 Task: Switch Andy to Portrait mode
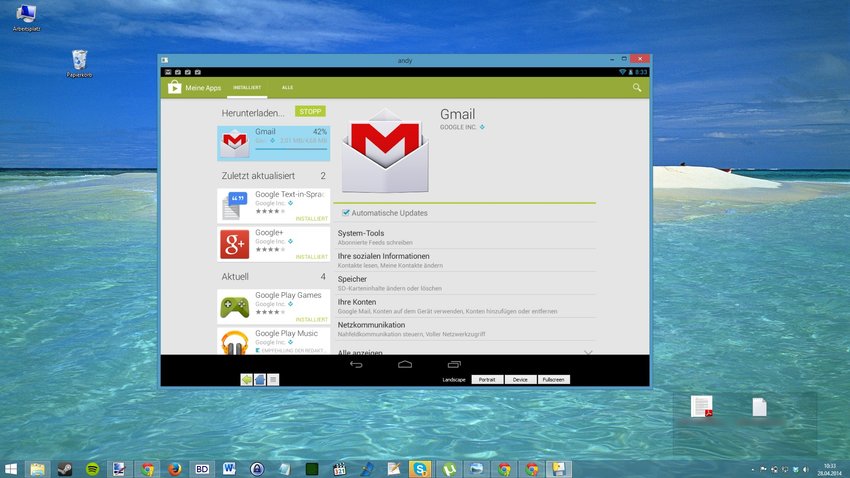click(x=487, y=379)
